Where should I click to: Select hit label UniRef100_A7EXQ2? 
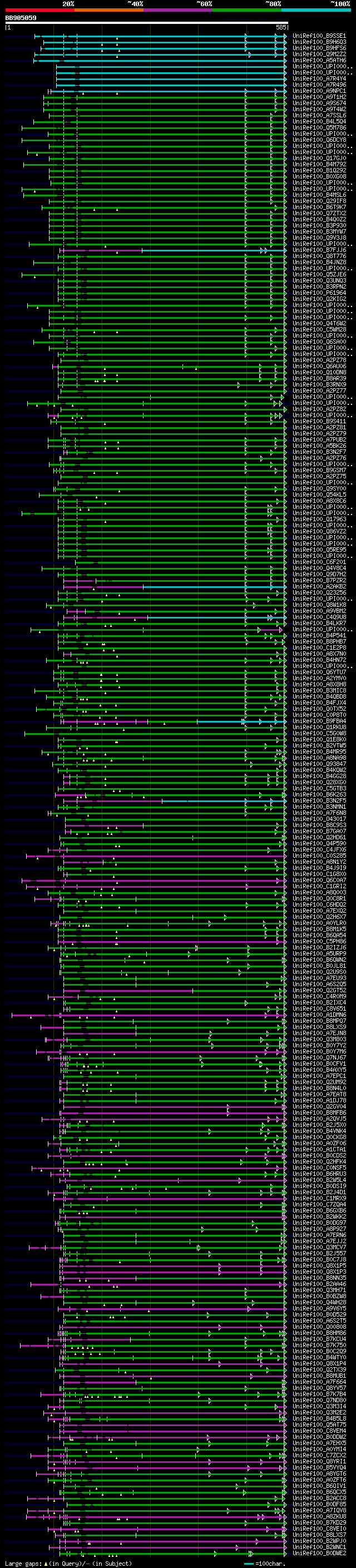[x=319, y=911]
